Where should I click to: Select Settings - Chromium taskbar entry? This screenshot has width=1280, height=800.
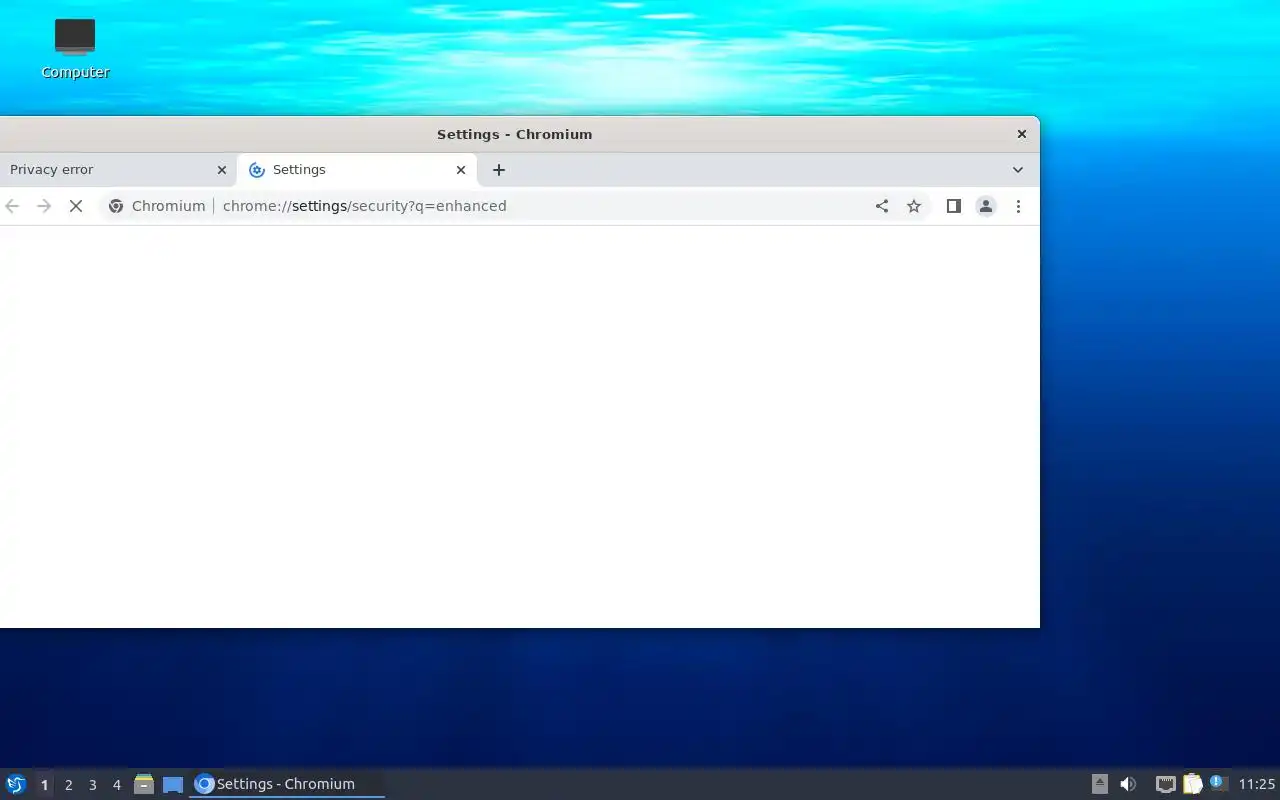tap(287, 784)
